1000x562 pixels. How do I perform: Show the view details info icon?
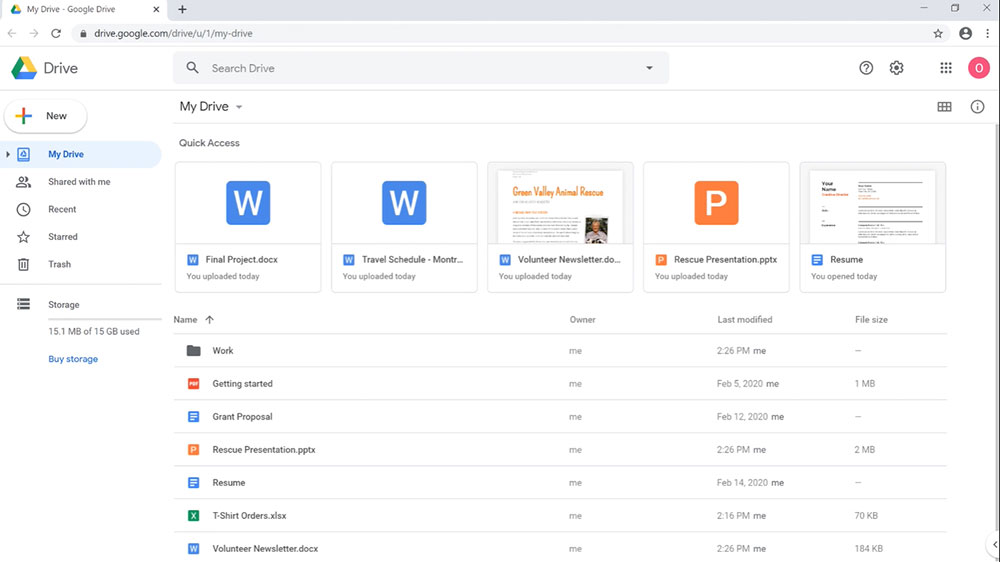pyautogui.click(x=977, y=107)
